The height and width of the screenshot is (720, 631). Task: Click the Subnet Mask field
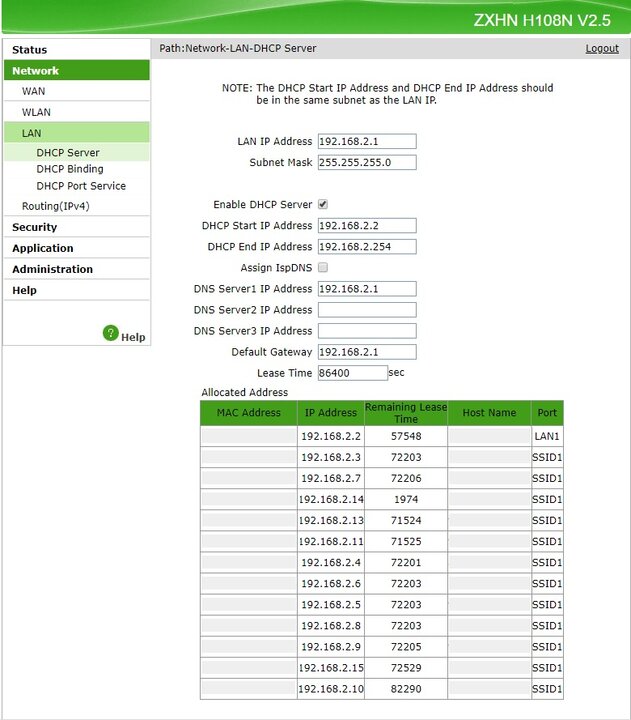click(367, 162)
